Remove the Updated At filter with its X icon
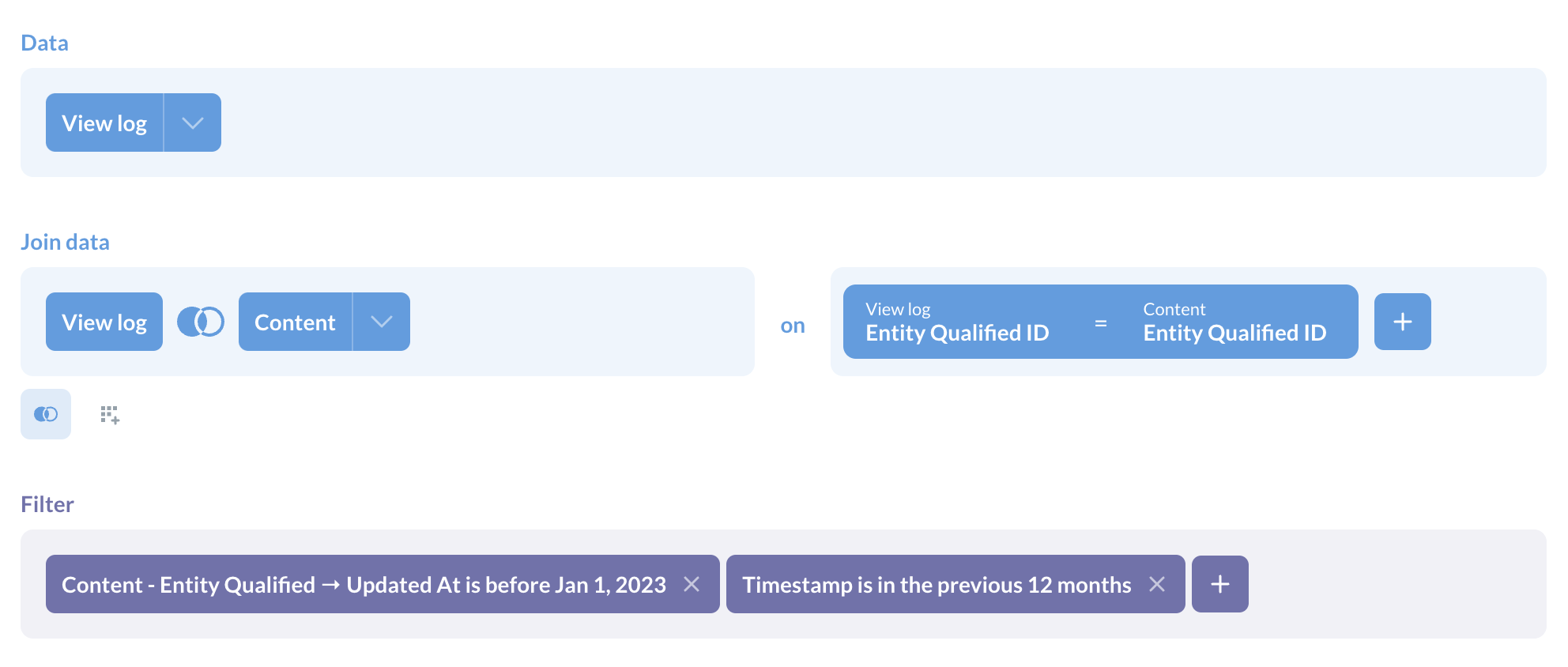The image size is (1568, 667). [692, 584]
